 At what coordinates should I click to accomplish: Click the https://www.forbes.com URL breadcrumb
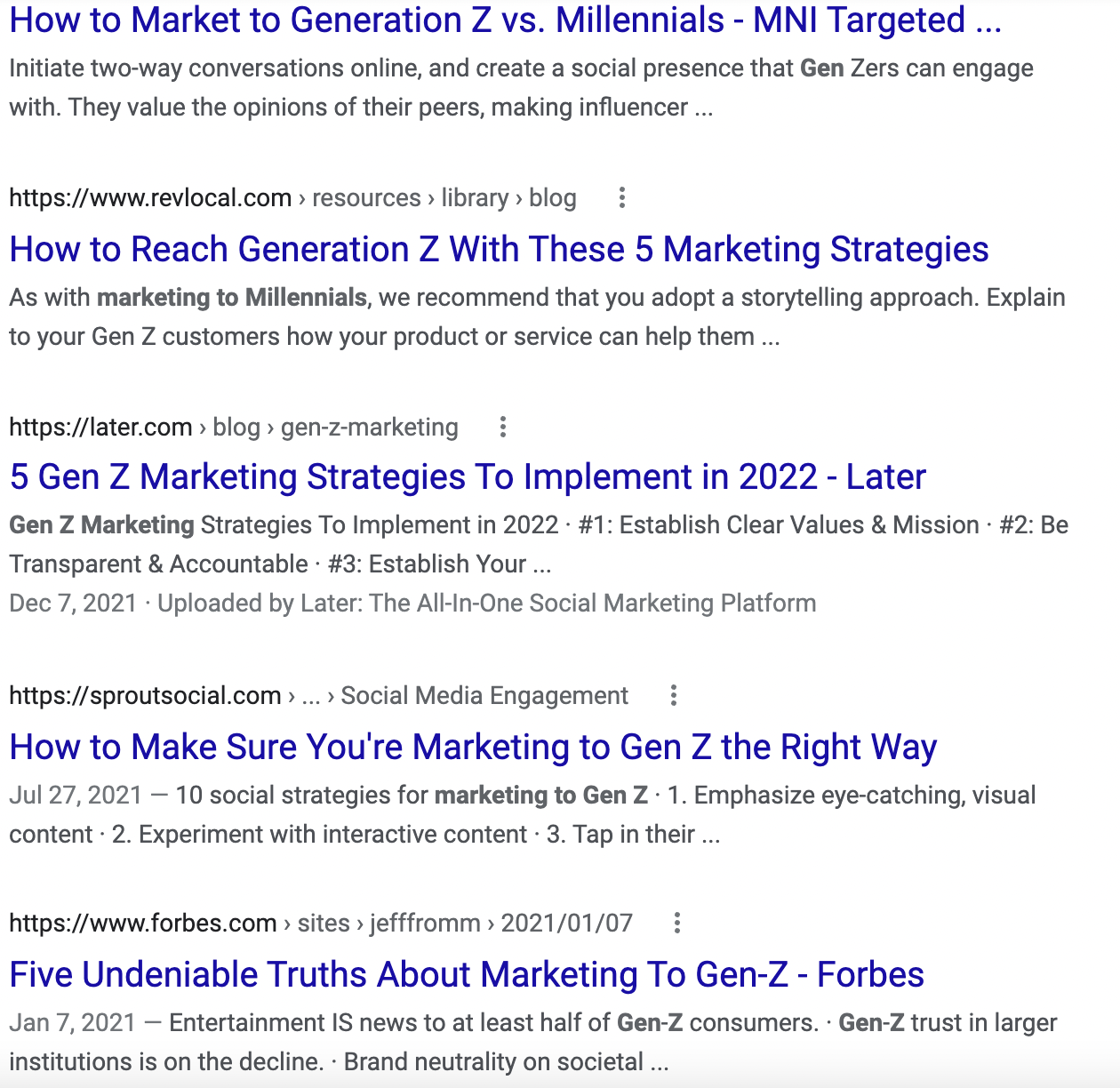[143, 923]
